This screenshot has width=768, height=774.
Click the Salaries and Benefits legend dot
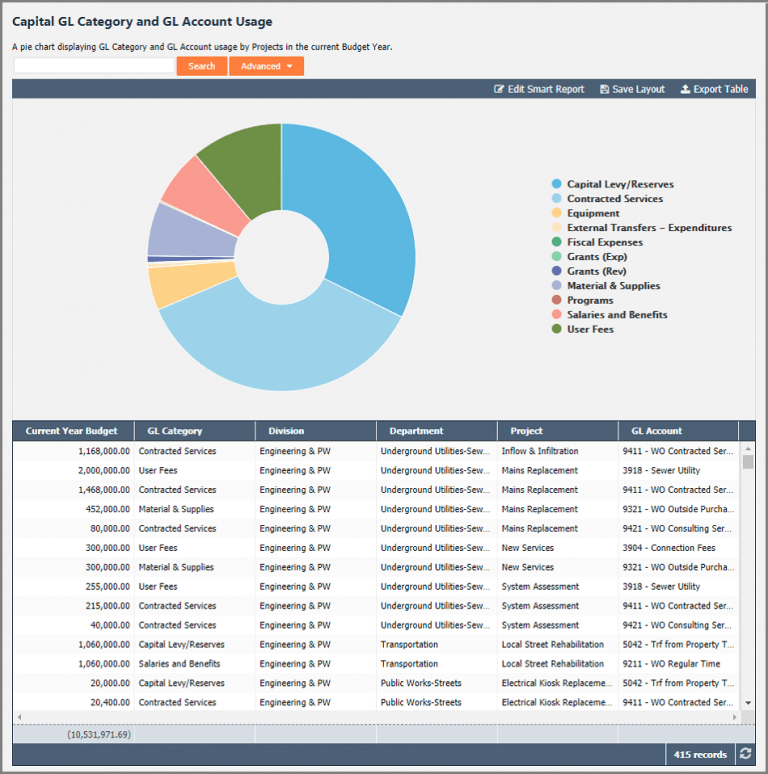556,314
